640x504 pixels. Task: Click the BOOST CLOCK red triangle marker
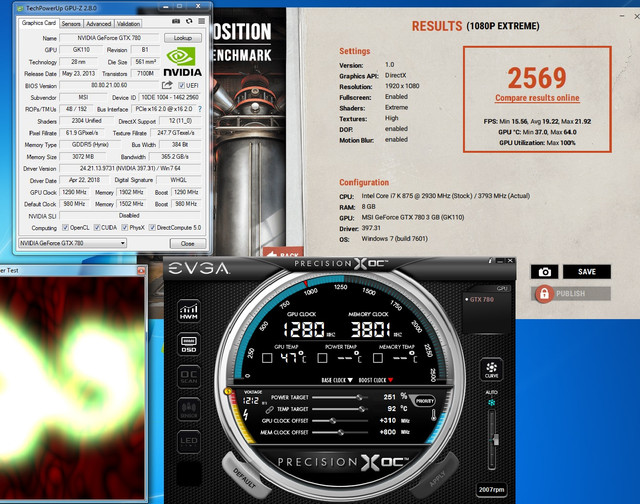(x=390, y=380)
